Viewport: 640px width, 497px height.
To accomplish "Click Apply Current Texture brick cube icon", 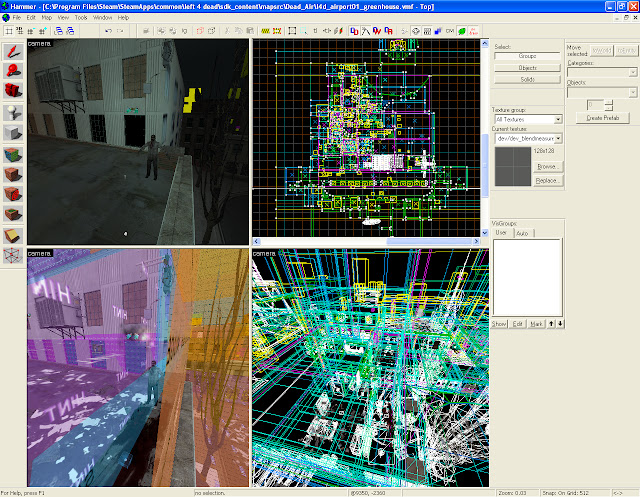I will tap(13, 174).
